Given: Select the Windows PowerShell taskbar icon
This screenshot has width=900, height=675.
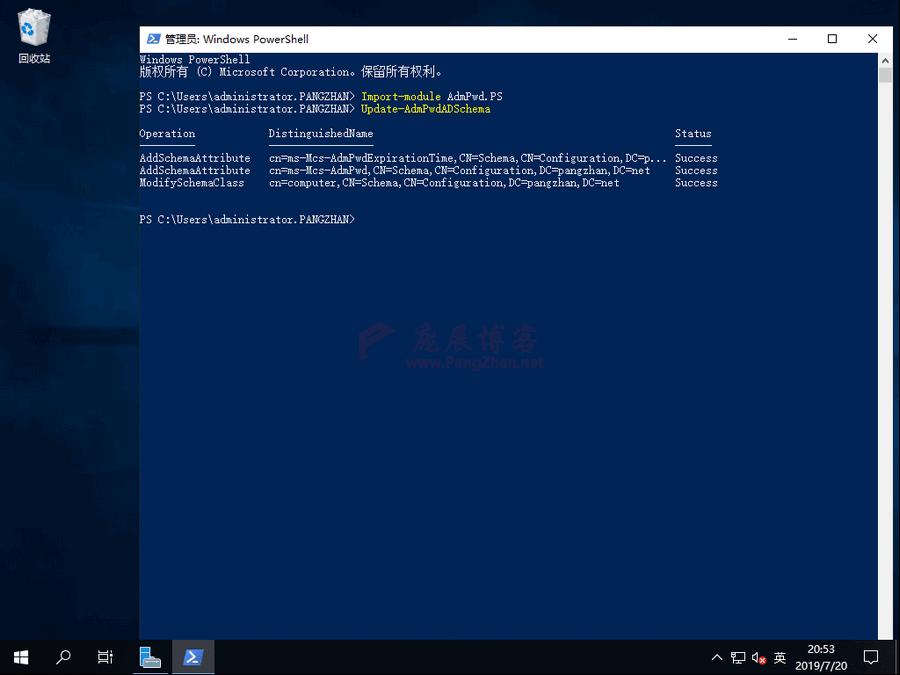Looking at the screenshot, I should [x=193, y=657].
